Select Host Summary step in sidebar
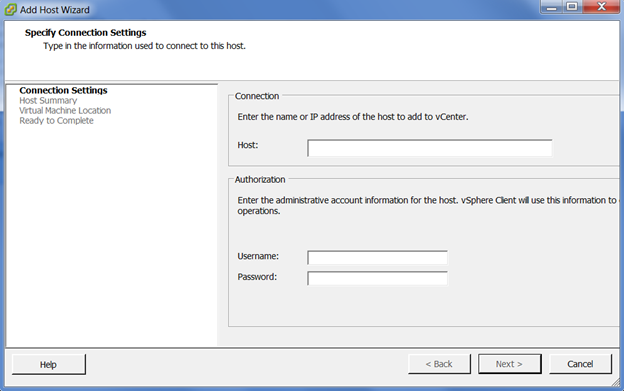 point(48,101)
